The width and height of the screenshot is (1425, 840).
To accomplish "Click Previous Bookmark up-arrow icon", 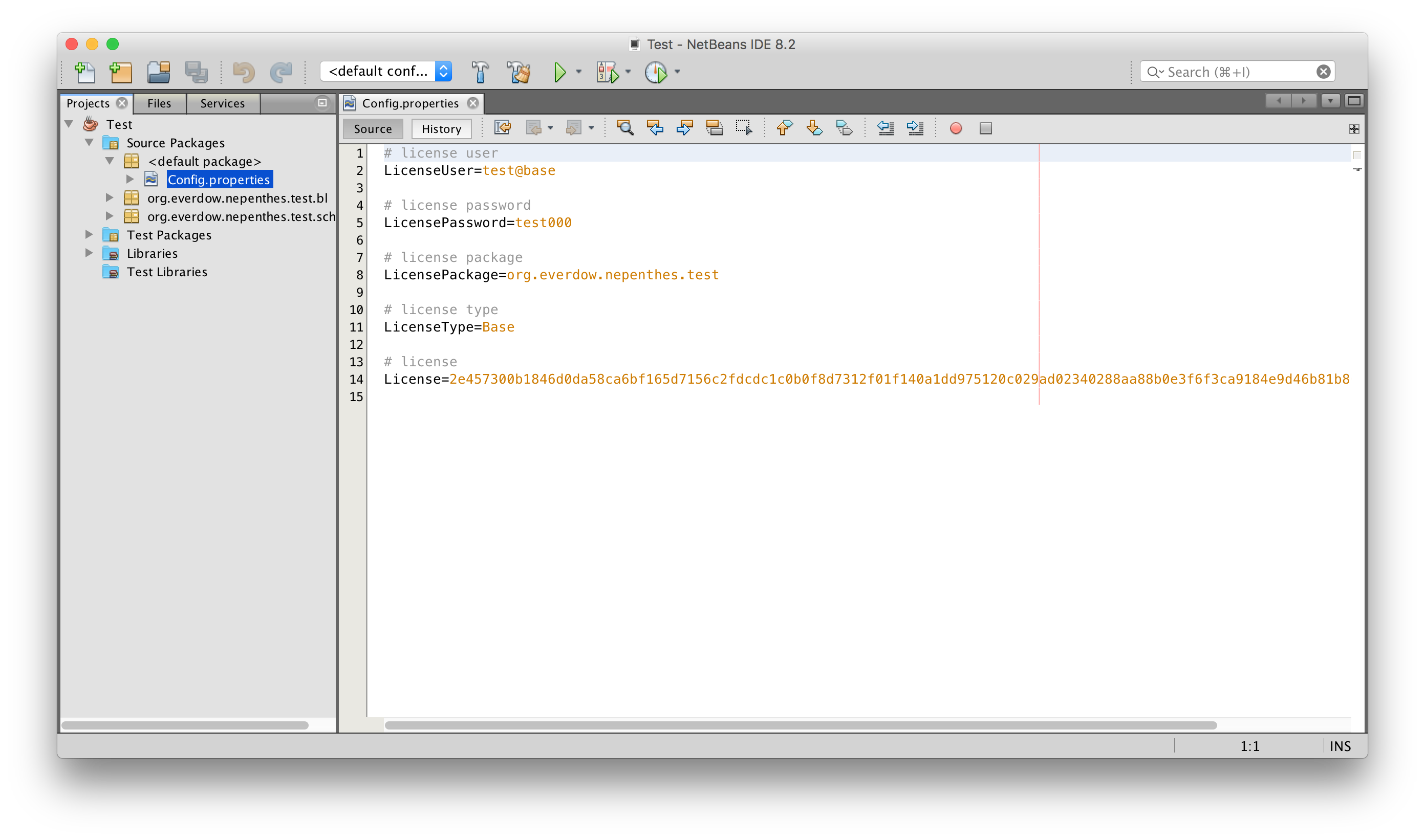I will tap(785, 128).
